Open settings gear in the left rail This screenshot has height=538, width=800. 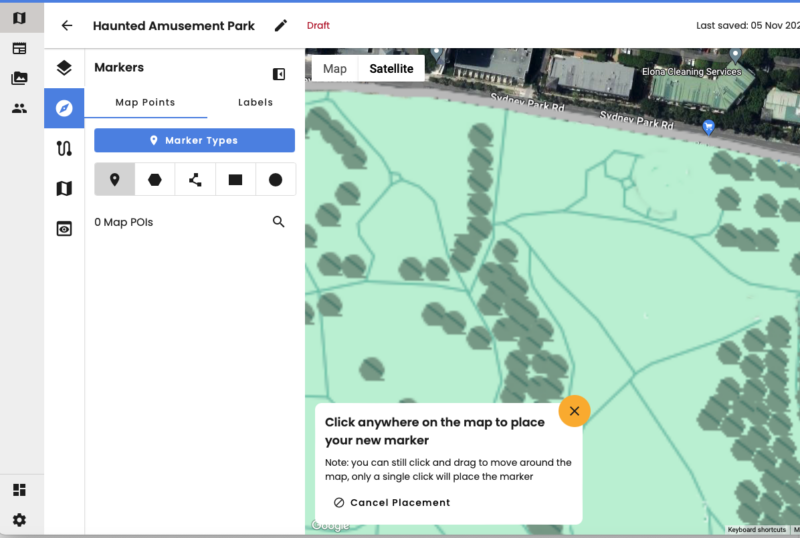(19, 520)
